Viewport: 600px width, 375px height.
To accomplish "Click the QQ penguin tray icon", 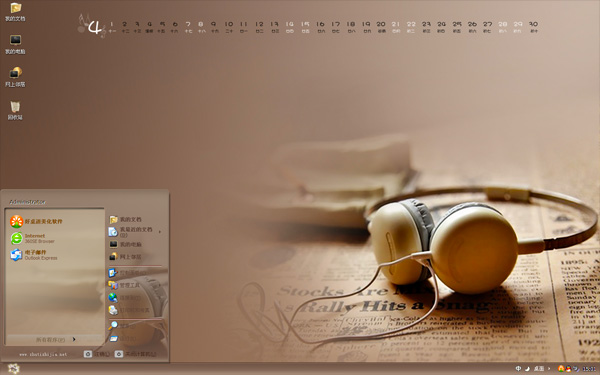I will click(569, 369).
